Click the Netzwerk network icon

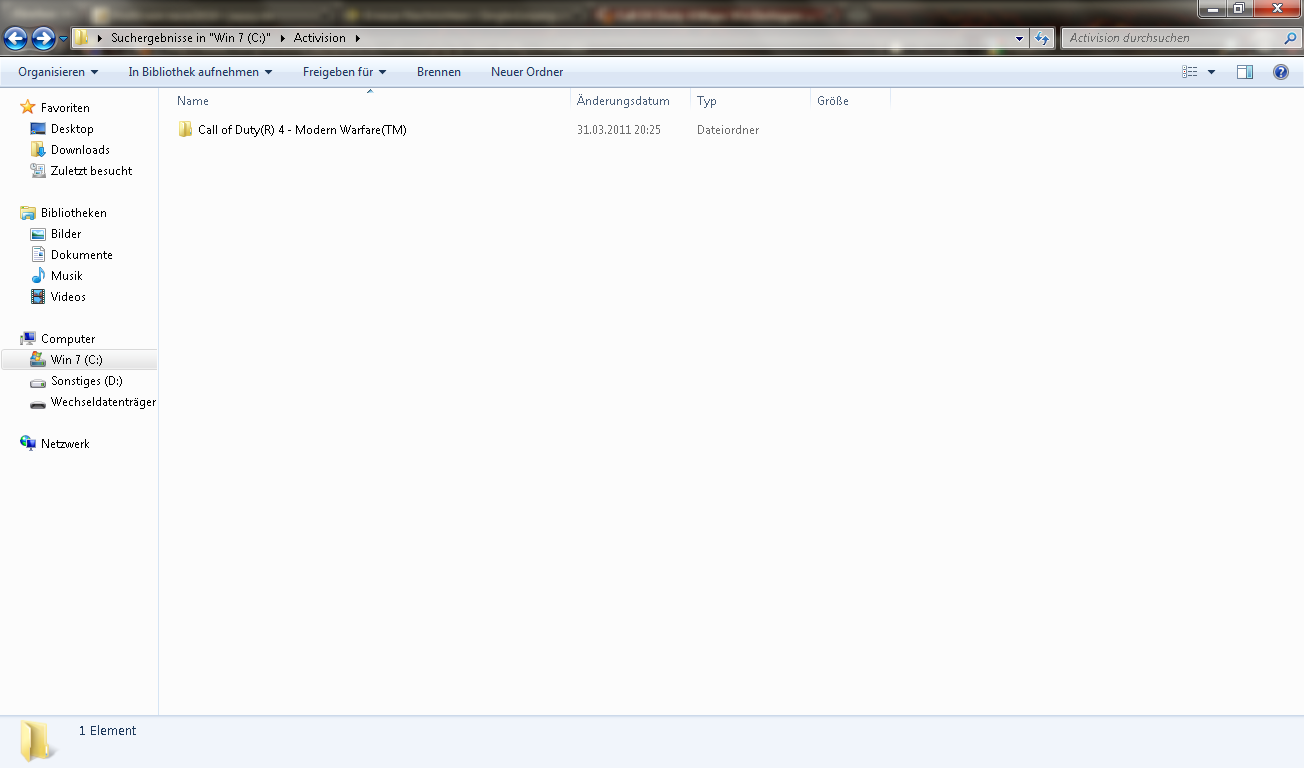tap(28, 444)
